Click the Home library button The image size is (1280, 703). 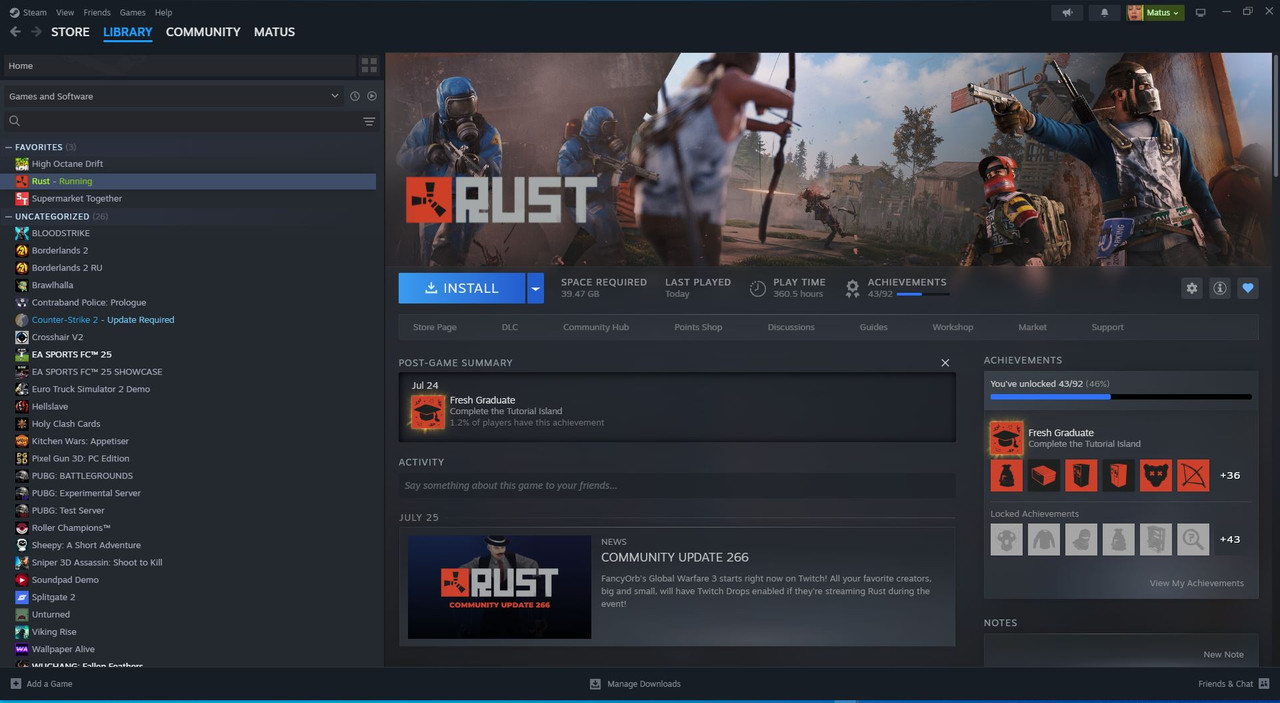(180, 65)
